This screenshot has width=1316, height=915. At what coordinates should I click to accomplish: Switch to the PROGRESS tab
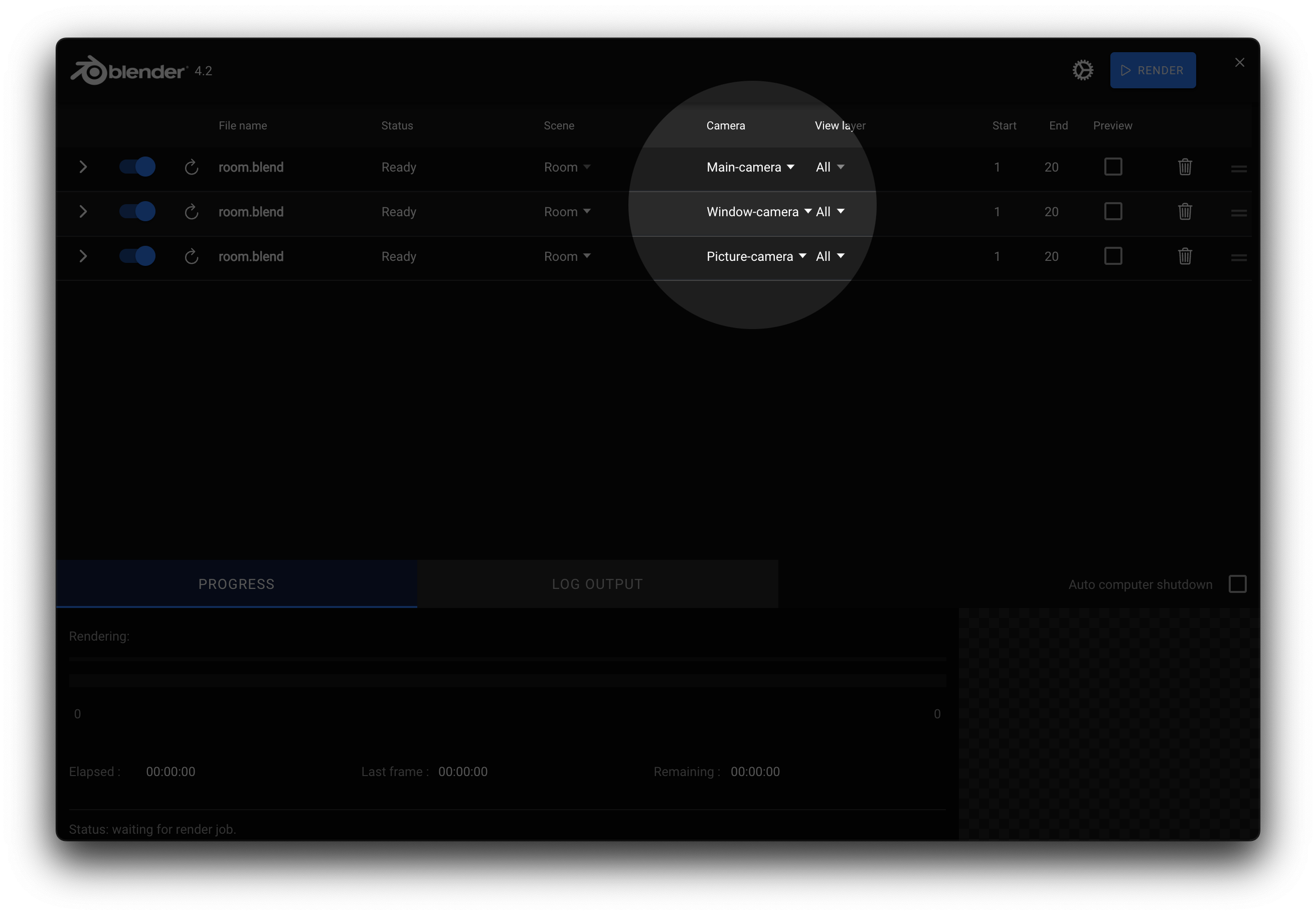(237, 584)
